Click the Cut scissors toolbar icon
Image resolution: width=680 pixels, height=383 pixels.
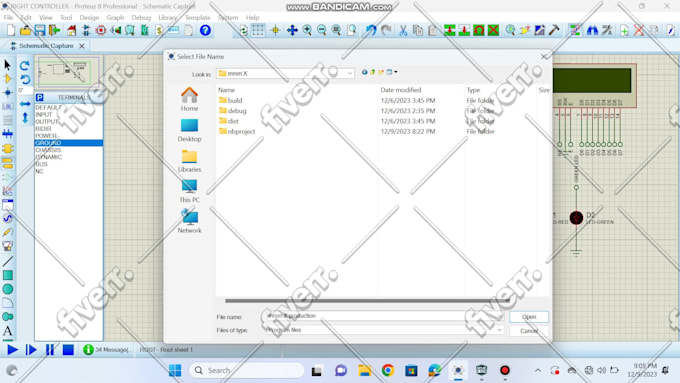click(403, 30)
